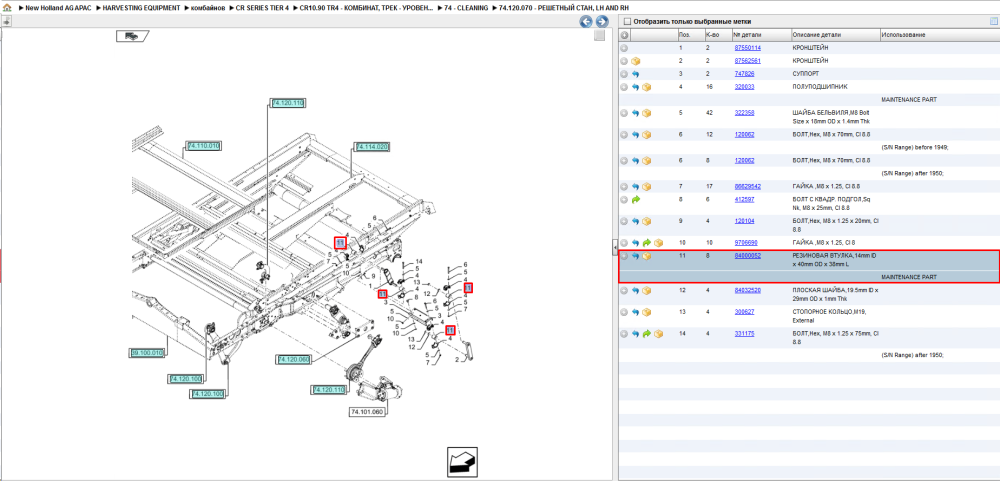Open breadcrumb '74 - CLEANING'

pos(466,8)
